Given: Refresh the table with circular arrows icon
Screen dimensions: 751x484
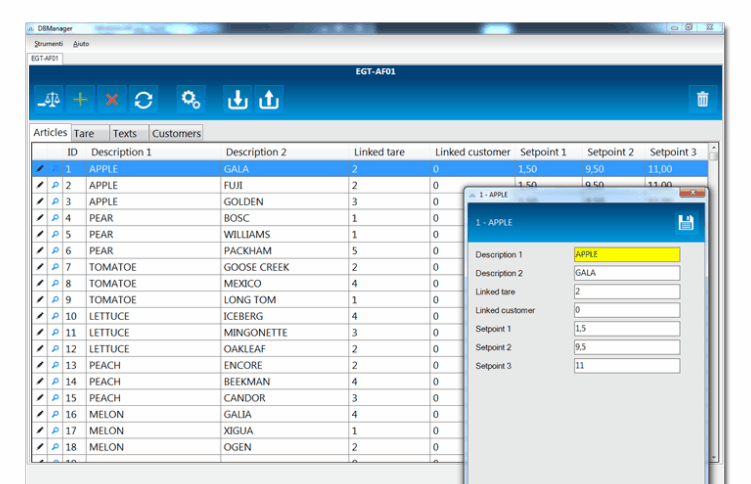Looking at the screenshot, I should click(x=143, y=100).
